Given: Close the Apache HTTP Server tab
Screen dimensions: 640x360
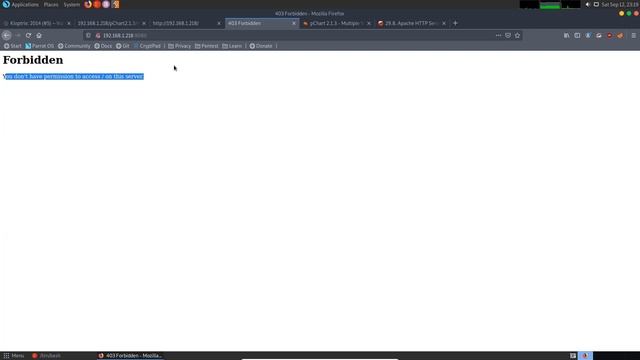Looking at the screenshot, I should pos(444,23).
